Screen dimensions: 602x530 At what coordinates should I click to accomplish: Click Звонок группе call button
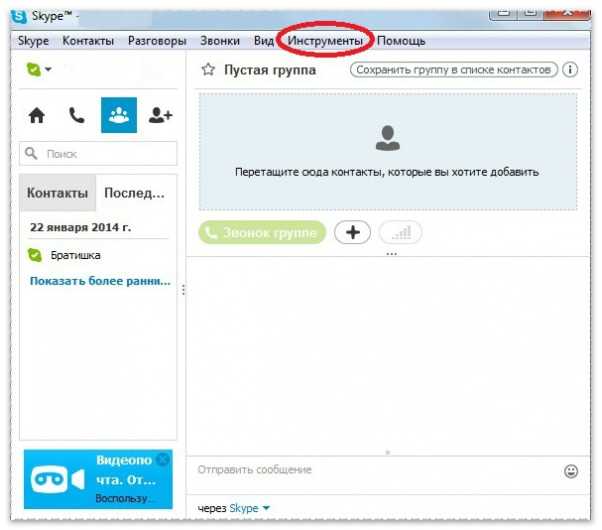[262, 233]
